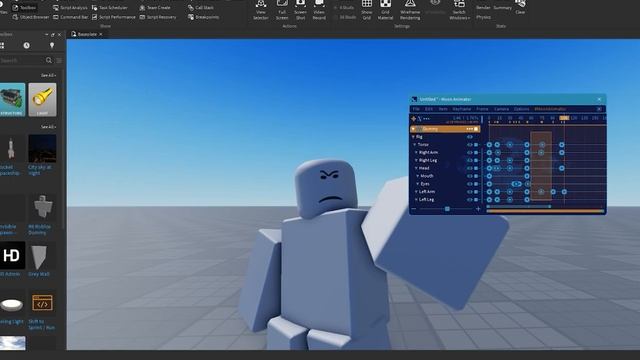640x360 pixels.
Task: Open the File menu in Moon Animator
Action: coord(416,109)
